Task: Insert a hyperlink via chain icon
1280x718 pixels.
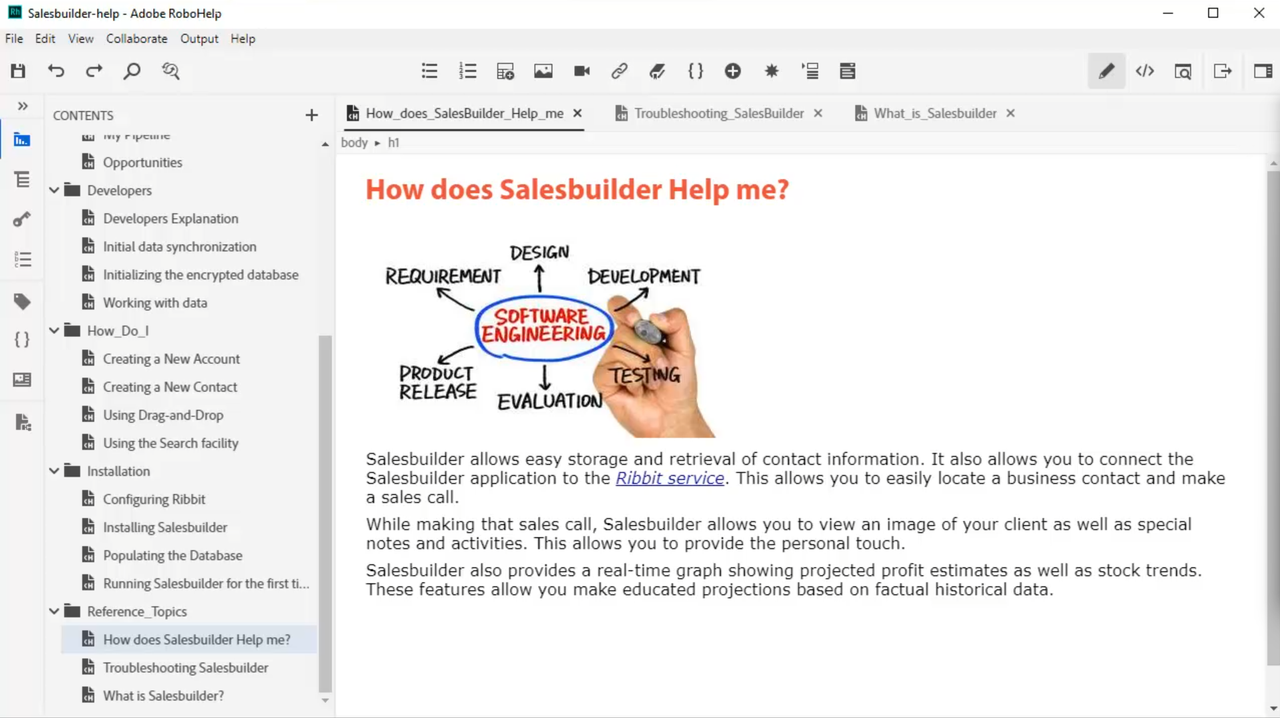Action: pyautogui.click(x=619, y=71)
